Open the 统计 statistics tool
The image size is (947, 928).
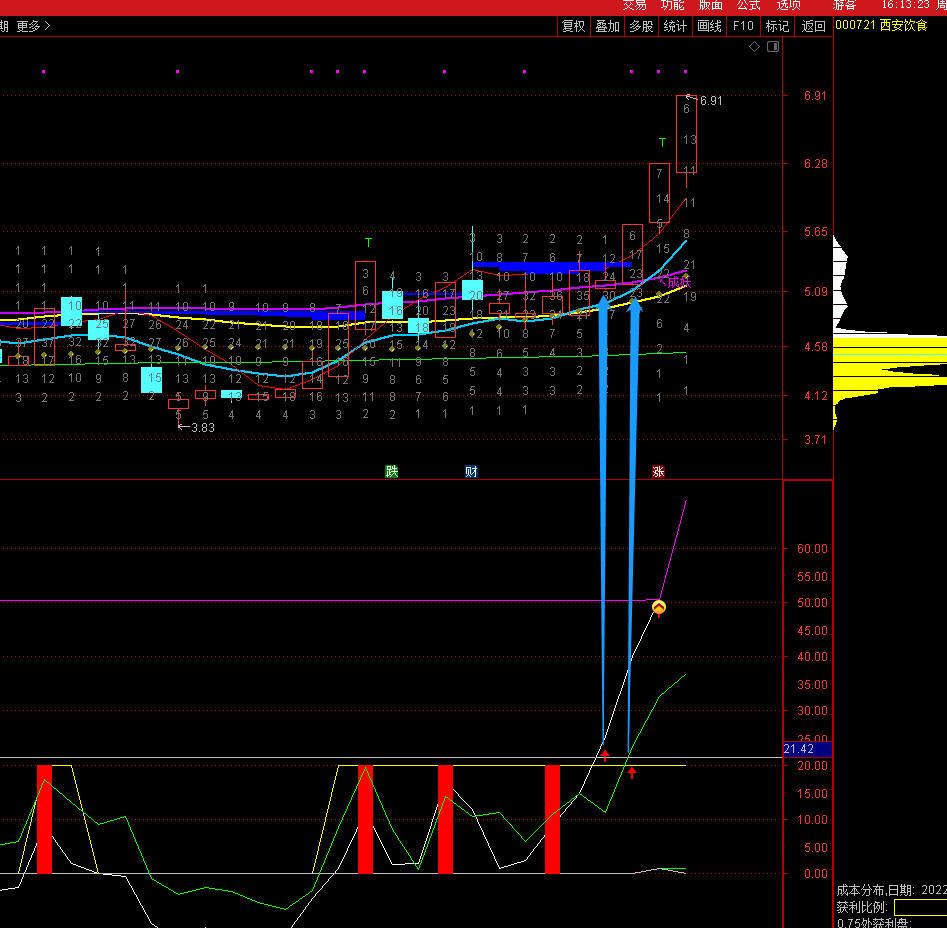click(x=675, y=26)
